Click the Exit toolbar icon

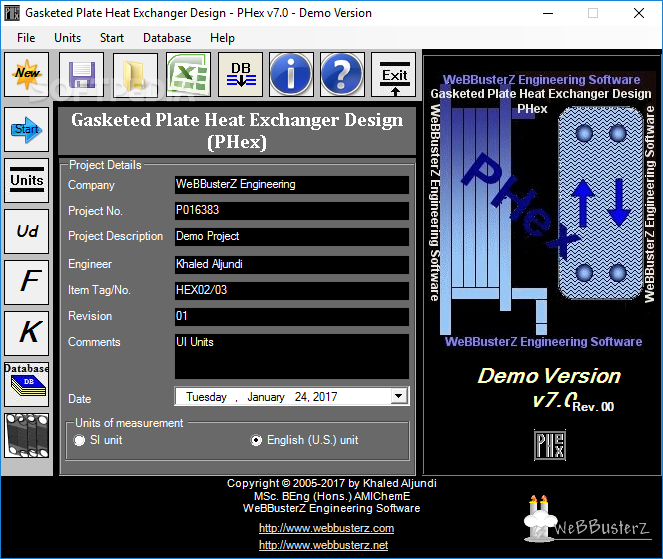coord(394,74)
